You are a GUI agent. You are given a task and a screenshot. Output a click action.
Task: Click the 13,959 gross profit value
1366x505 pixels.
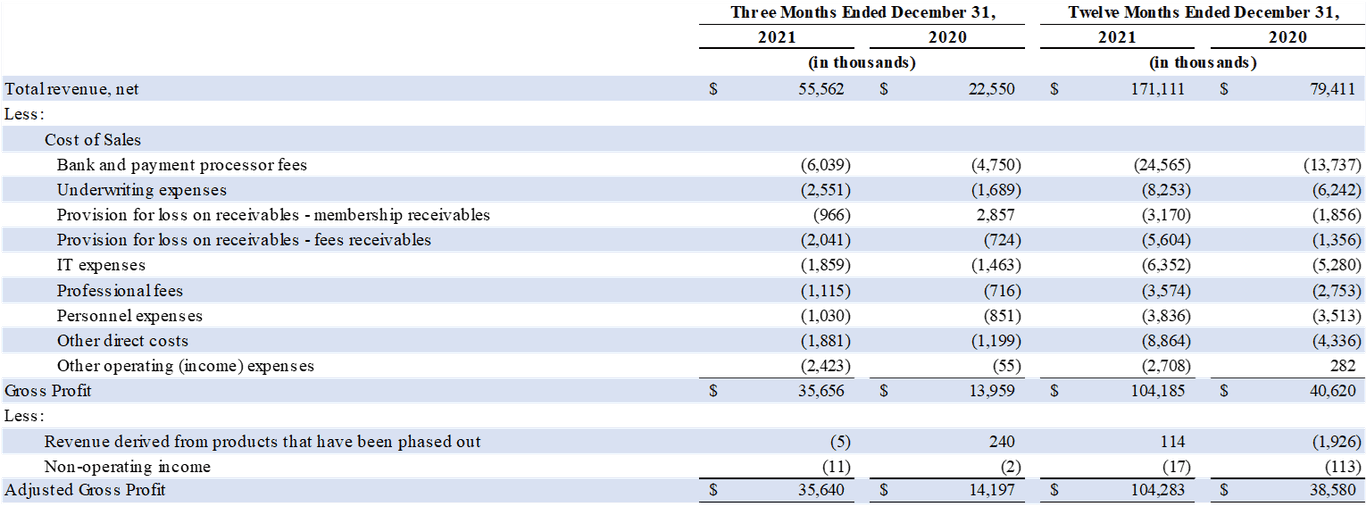pyautogui.click(x=991, y=391)
